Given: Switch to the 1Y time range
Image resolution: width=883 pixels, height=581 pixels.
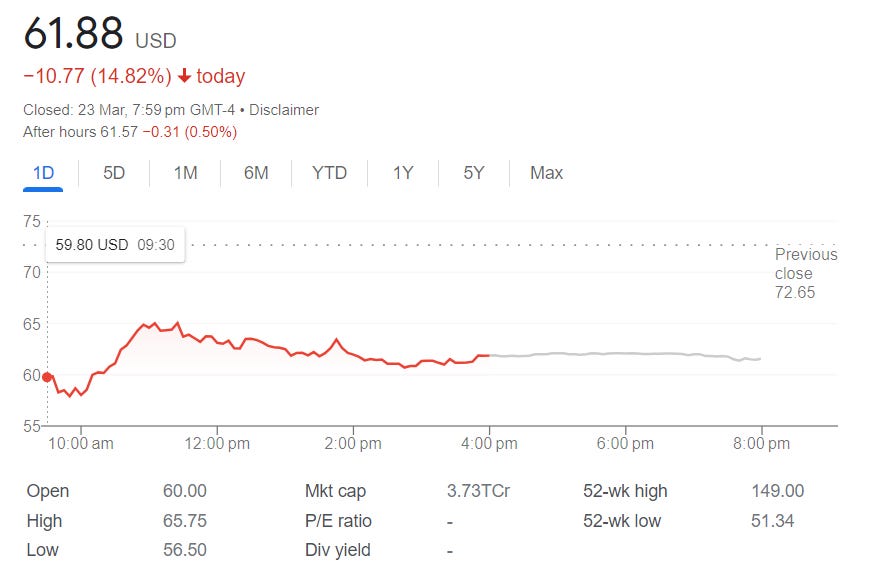Looking at the screenshot, I should (x=404, y=173).
